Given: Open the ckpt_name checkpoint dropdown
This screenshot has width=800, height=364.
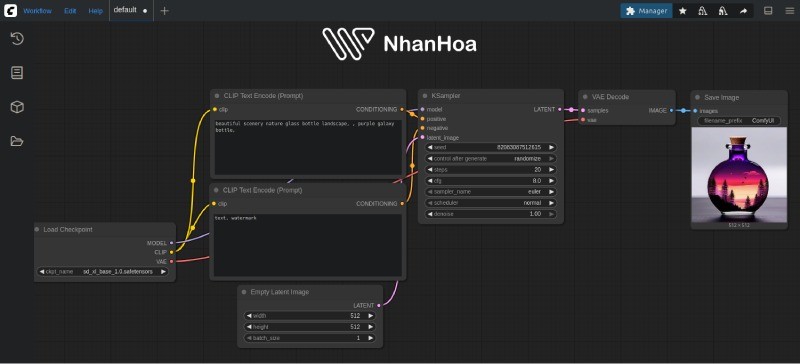Looking at the screenshot, I should [x=104, y=272].
